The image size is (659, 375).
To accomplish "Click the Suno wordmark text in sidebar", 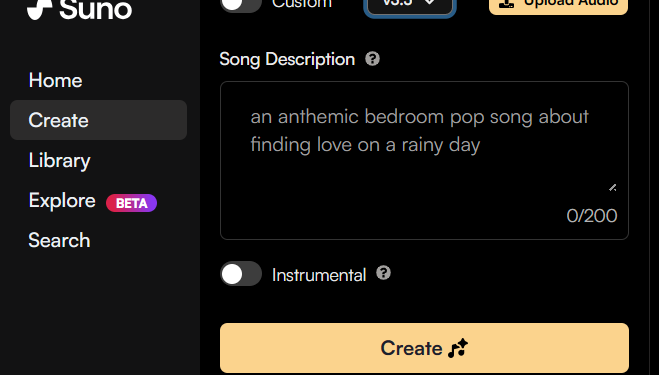I will point(95,9).
